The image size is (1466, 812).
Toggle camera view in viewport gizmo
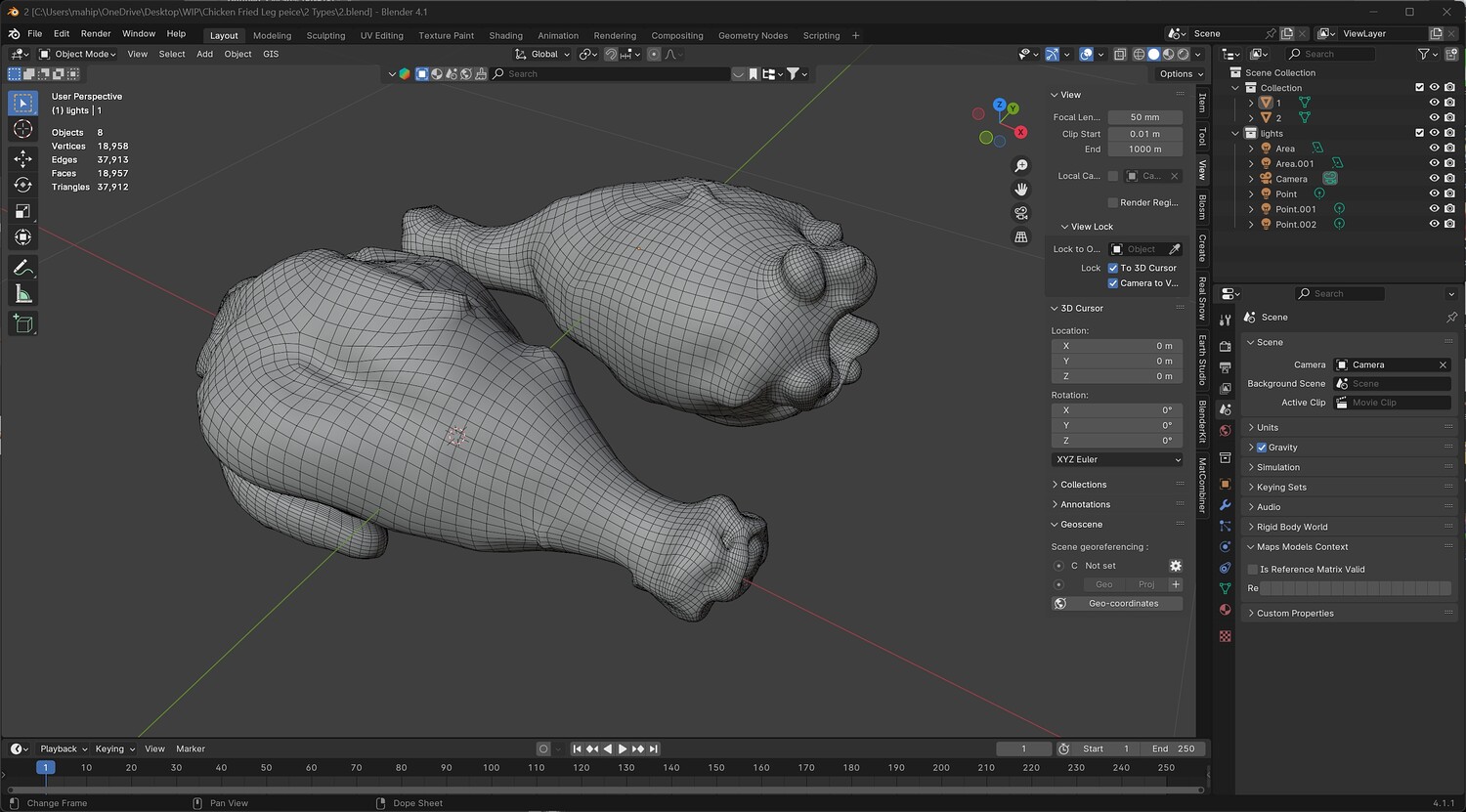pyautogui.click(x=1021, y=213)
